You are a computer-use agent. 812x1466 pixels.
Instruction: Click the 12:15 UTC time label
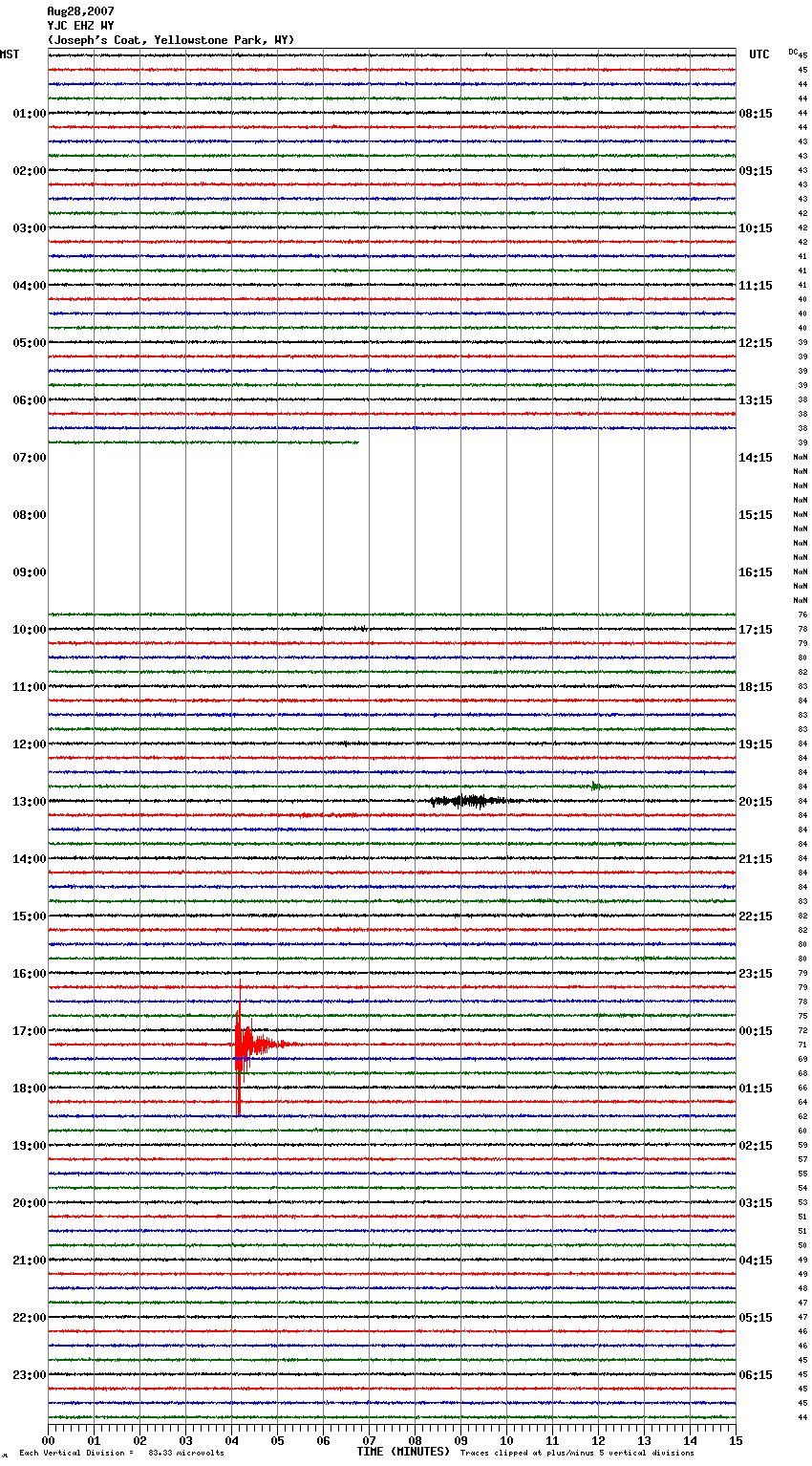[756, 343]
